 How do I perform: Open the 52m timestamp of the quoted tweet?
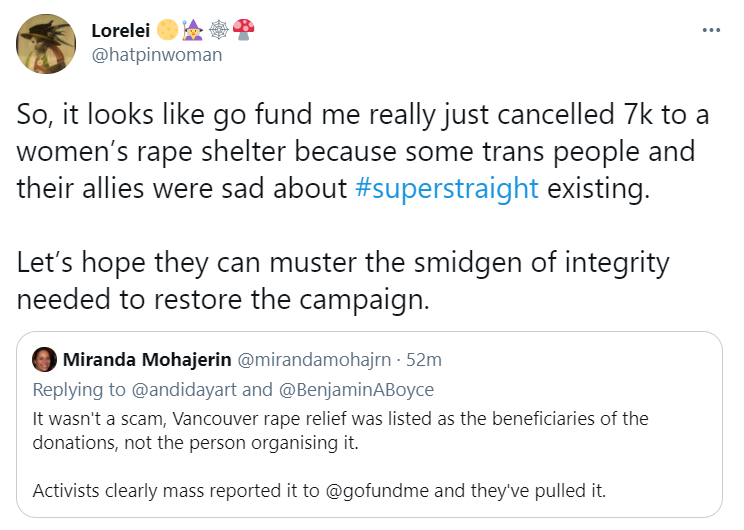[426, 360]
